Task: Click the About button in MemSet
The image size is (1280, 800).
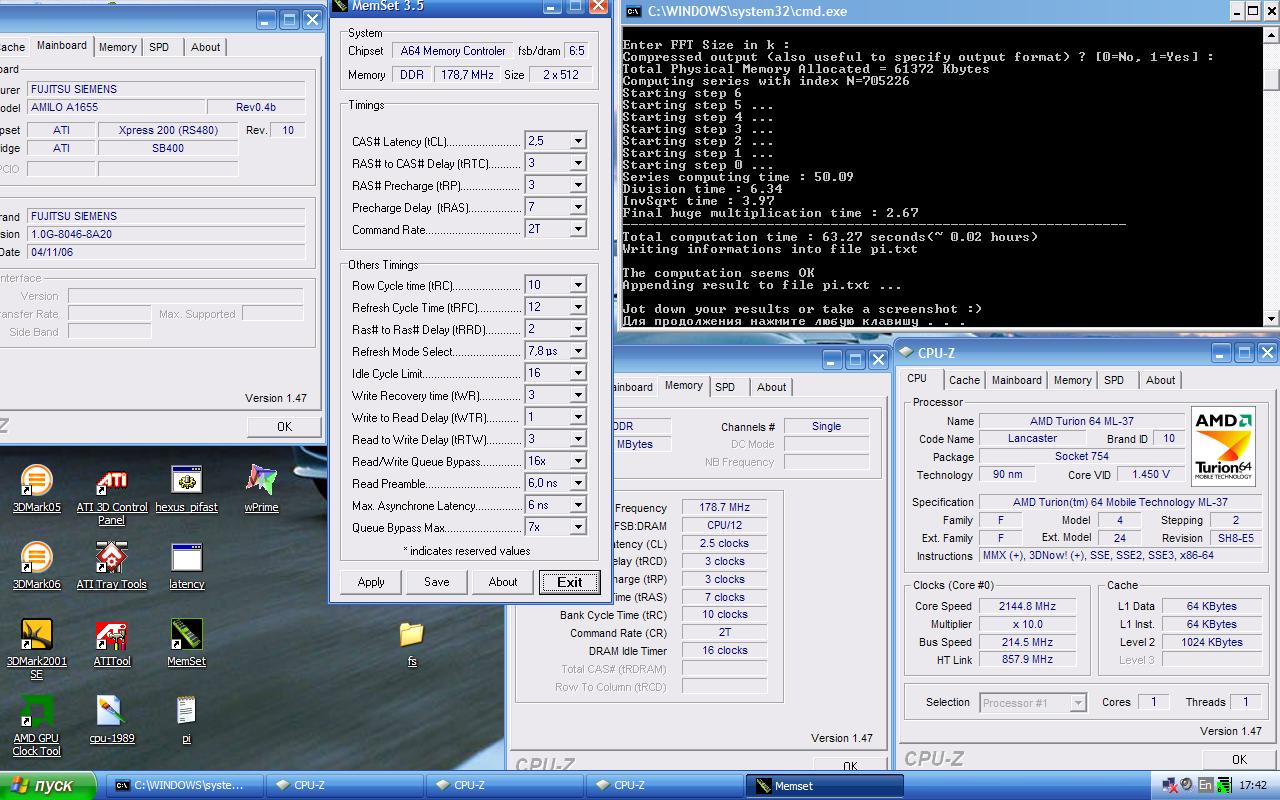Action: (x=503, y=582)
